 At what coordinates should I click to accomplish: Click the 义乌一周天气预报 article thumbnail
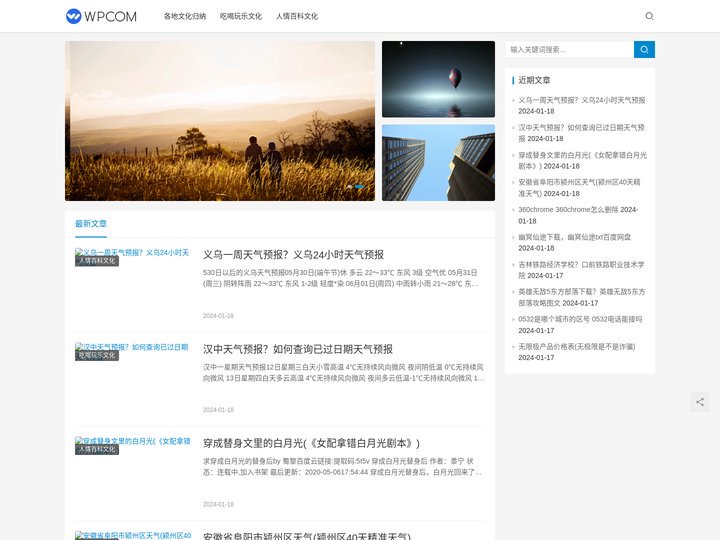click(132, 253)
